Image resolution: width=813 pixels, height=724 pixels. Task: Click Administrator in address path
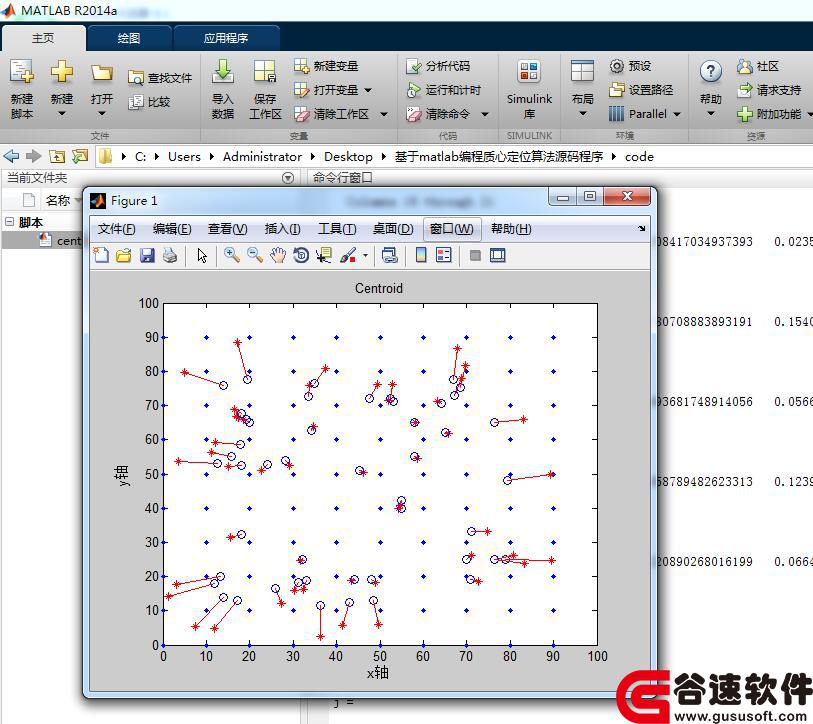pyautogui.click(x=262, y=157)
